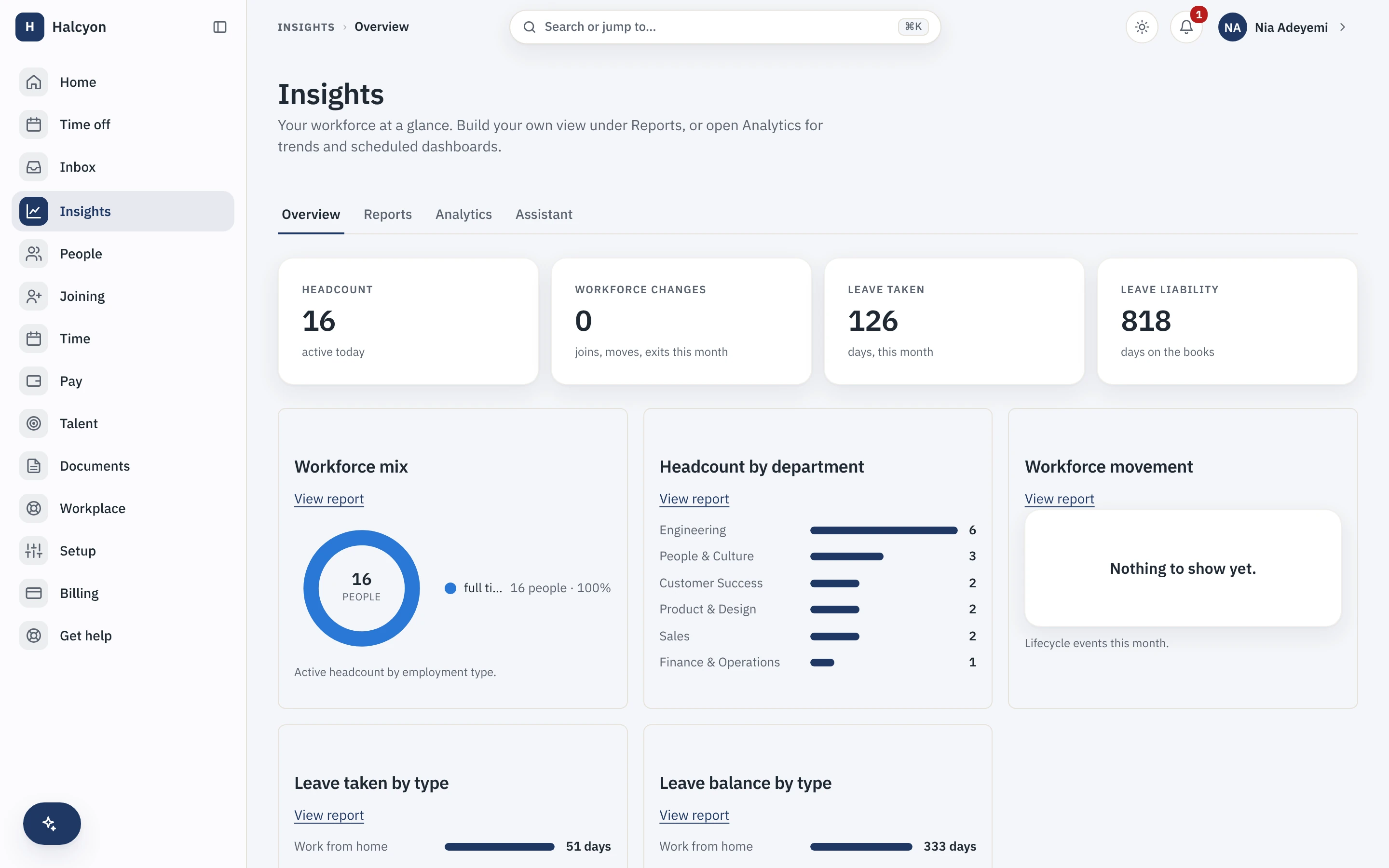Image resolution: width=1389 pixels, height=868 pixels.
Task: Click the Headcount summary card
Action: (x=408, y=321)
